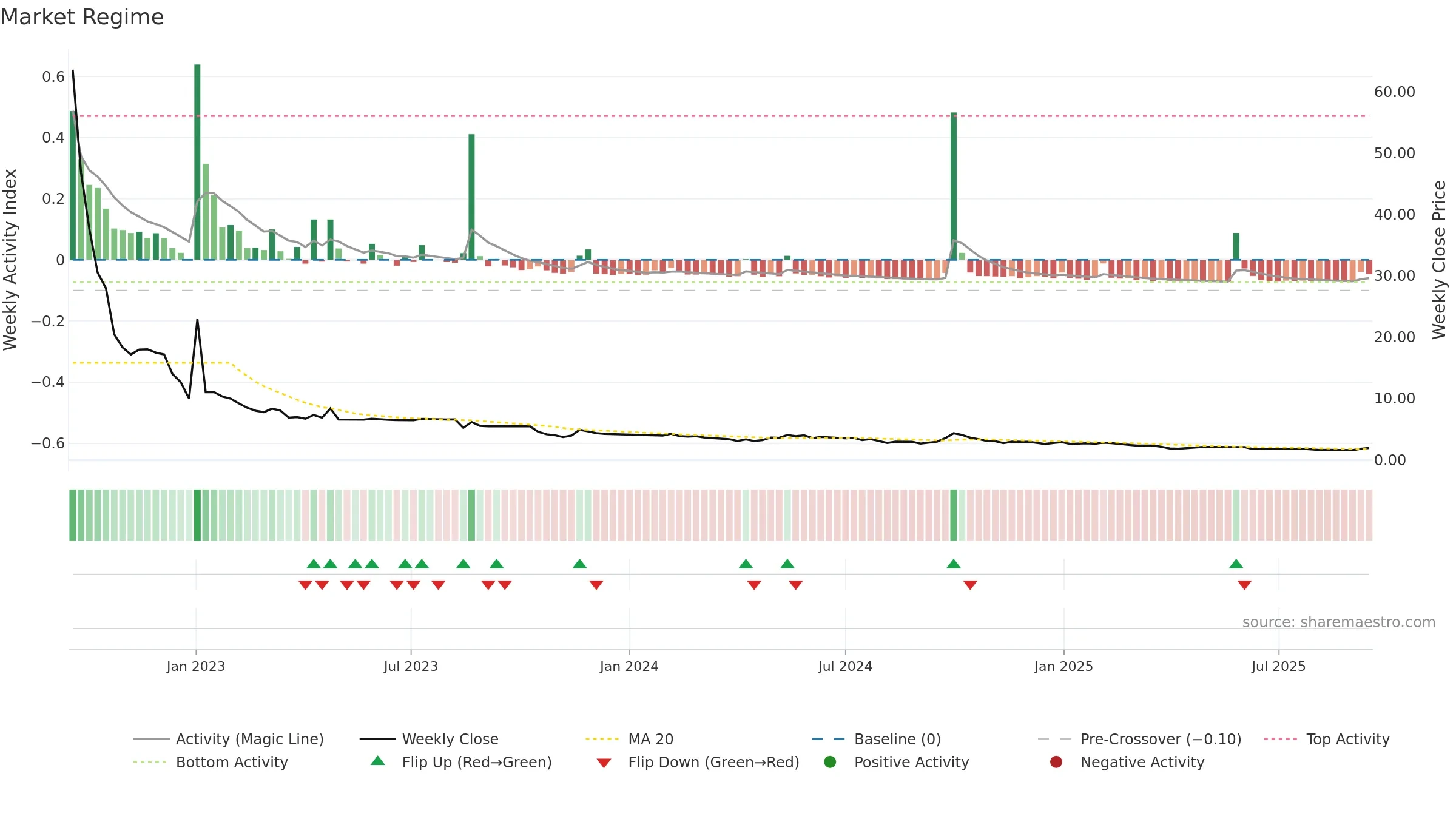
Task: Toggle the Flip Up (Red→Green) legend entry
Action: (x=461, y=762)
